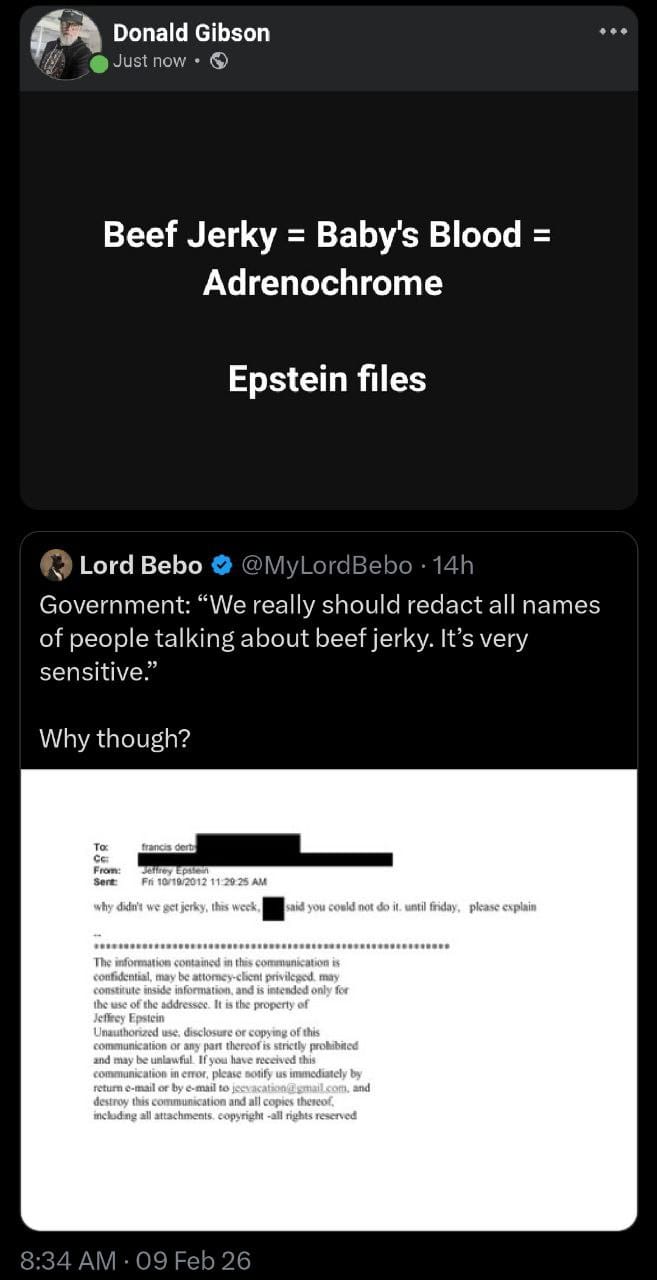This screenshot has width=657, height=1280.
Task: Click the green online status dot
Action: click(98, 65)
